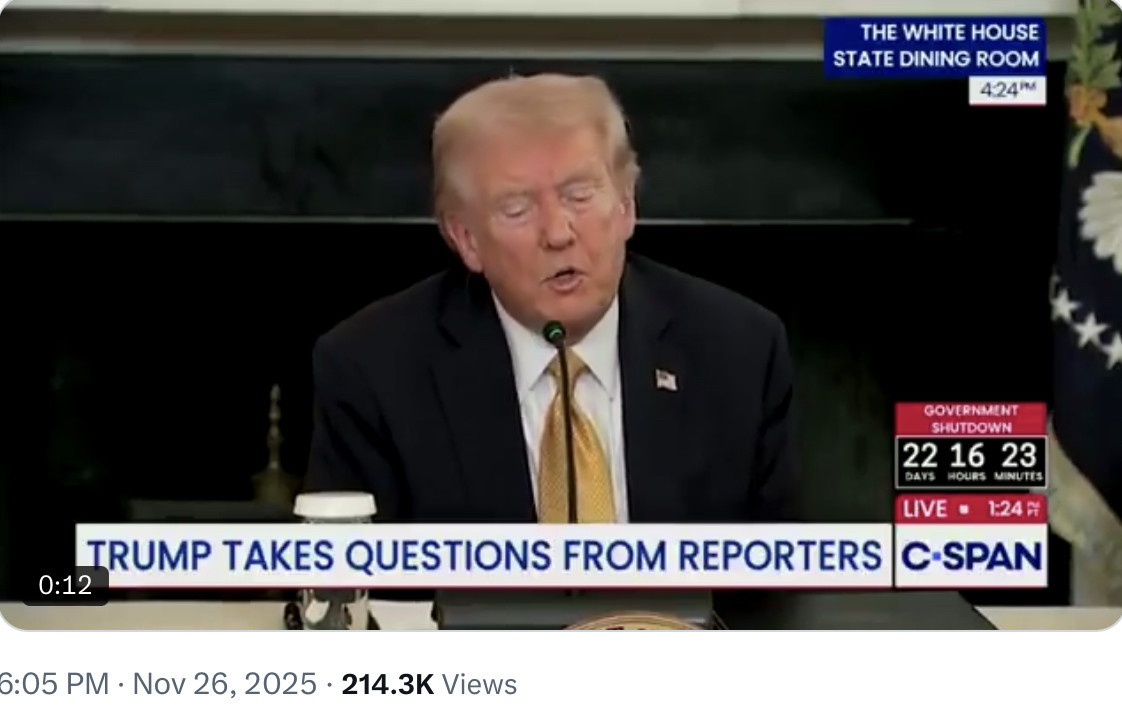Image resolution: width=1122 pixels, height=726 pixels.
Task: Open the 6:05 PM post timestamp link
Action: pos(54,684)
